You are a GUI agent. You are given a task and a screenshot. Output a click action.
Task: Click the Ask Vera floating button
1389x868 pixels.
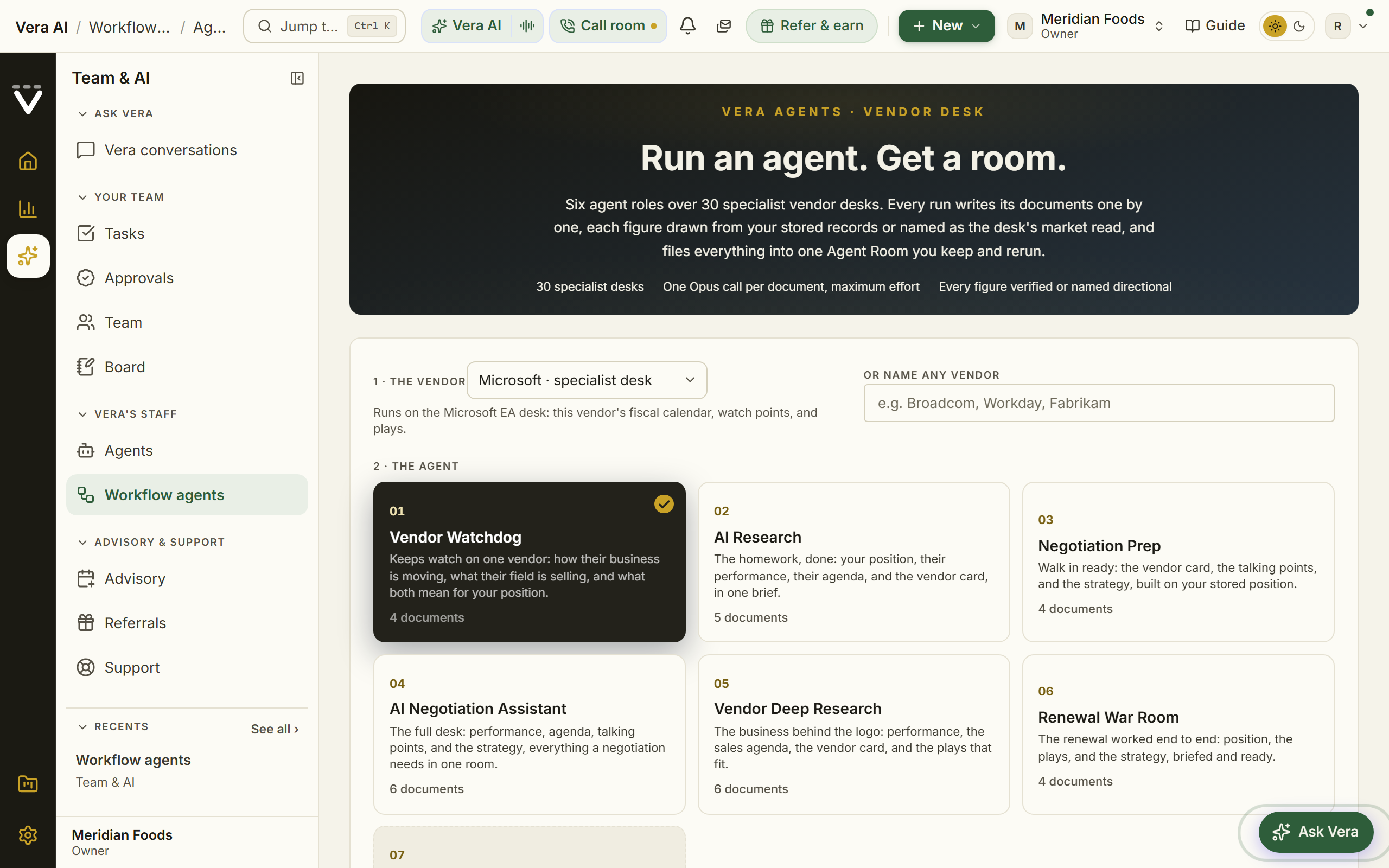click(1316, 832)
